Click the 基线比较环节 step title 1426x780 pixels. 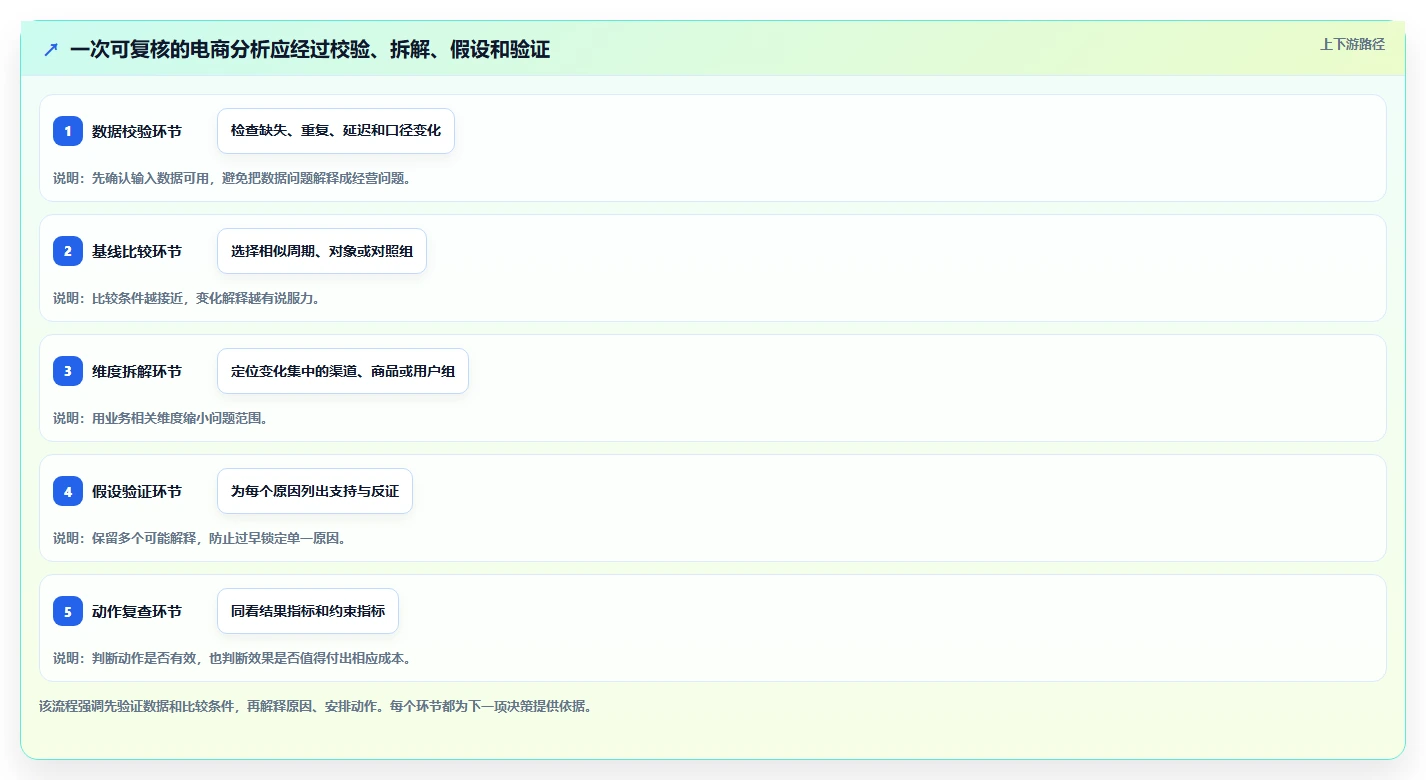tap(137, 251)
